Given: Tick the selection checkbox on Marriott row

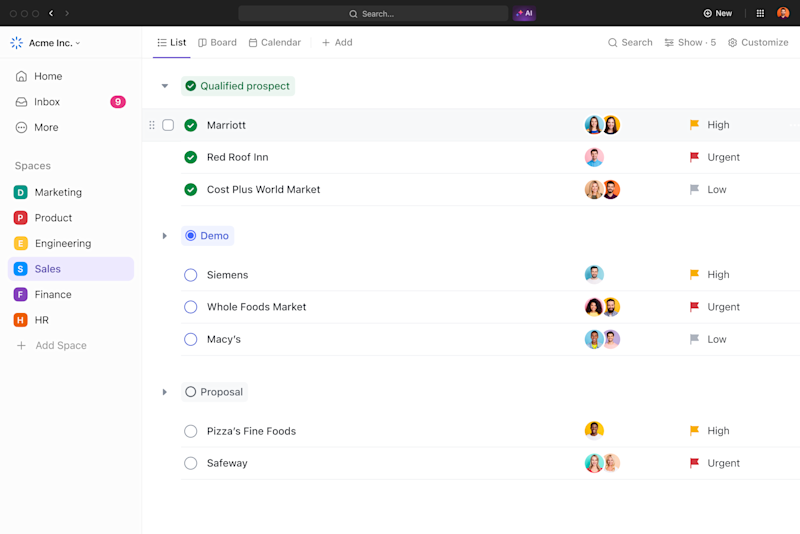Looking at the screenshot, I should pyautogui.click(x=168, y=125).
